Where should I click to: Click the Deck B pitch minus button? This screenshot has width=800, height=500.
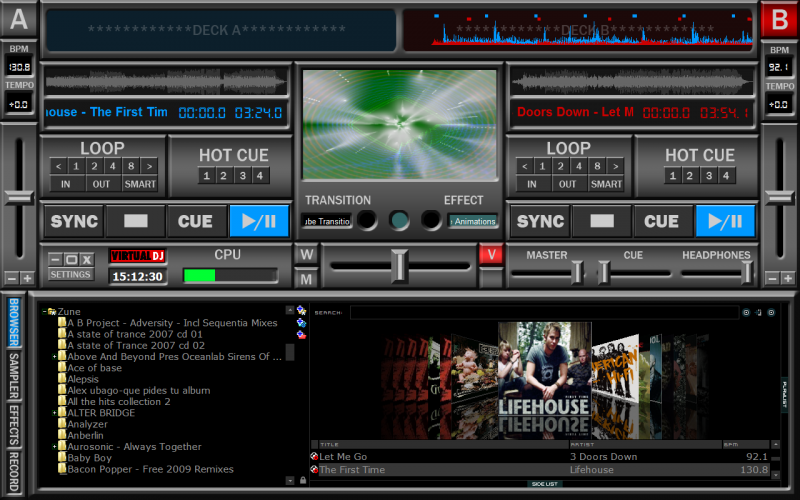click(772, 278)
